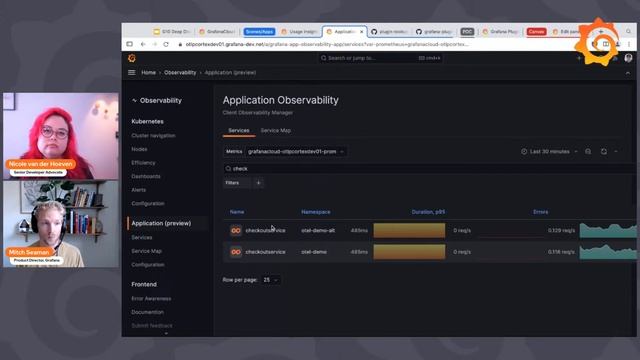Close the active Application browser tab

point(361,31)
